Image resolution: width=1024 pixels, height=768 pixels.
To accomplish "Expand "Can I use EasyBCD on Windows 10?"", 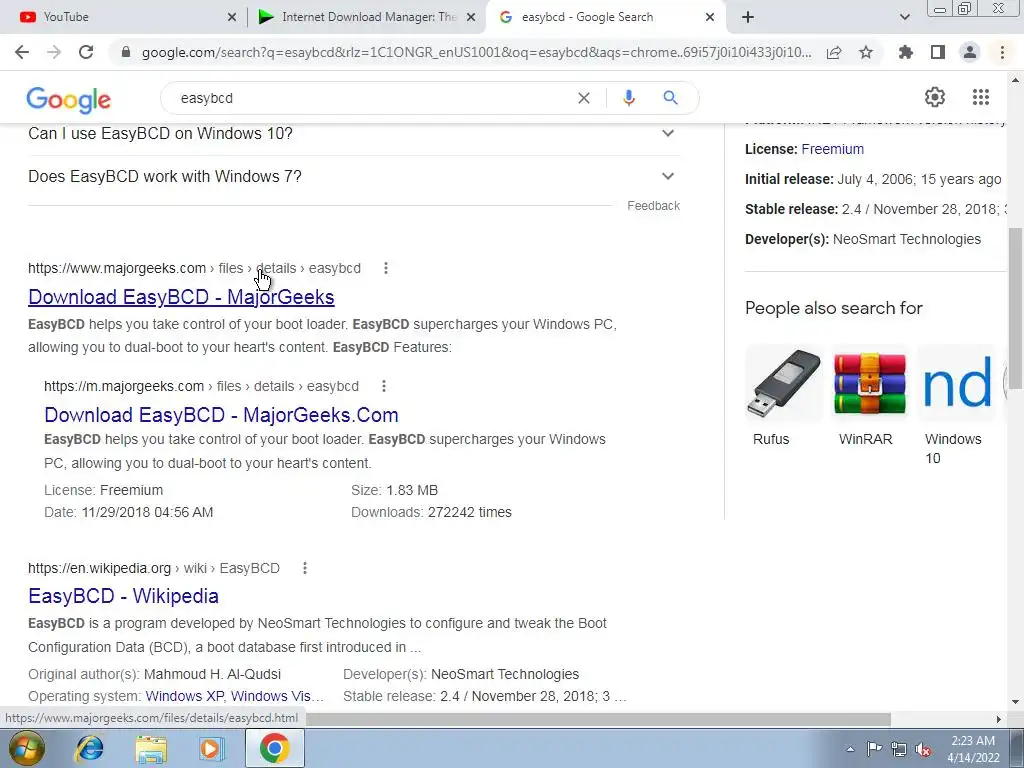I will coord(354,133).
